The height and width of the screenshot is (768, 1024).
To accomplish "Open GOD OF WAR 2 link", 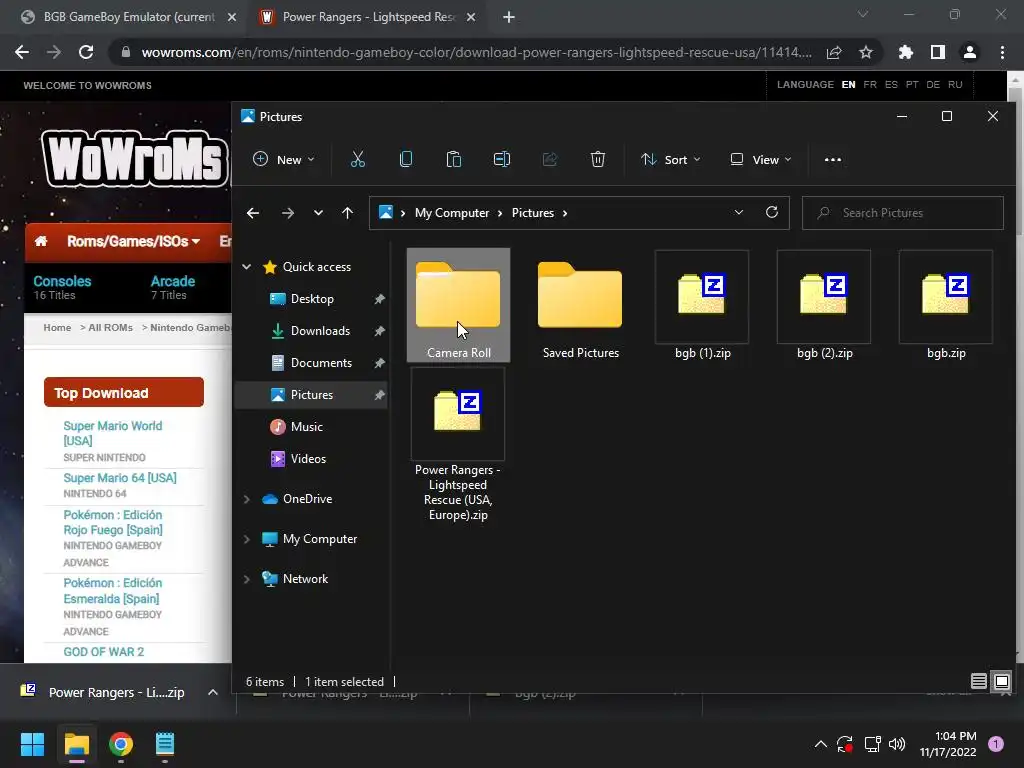I will click(103, 652).
